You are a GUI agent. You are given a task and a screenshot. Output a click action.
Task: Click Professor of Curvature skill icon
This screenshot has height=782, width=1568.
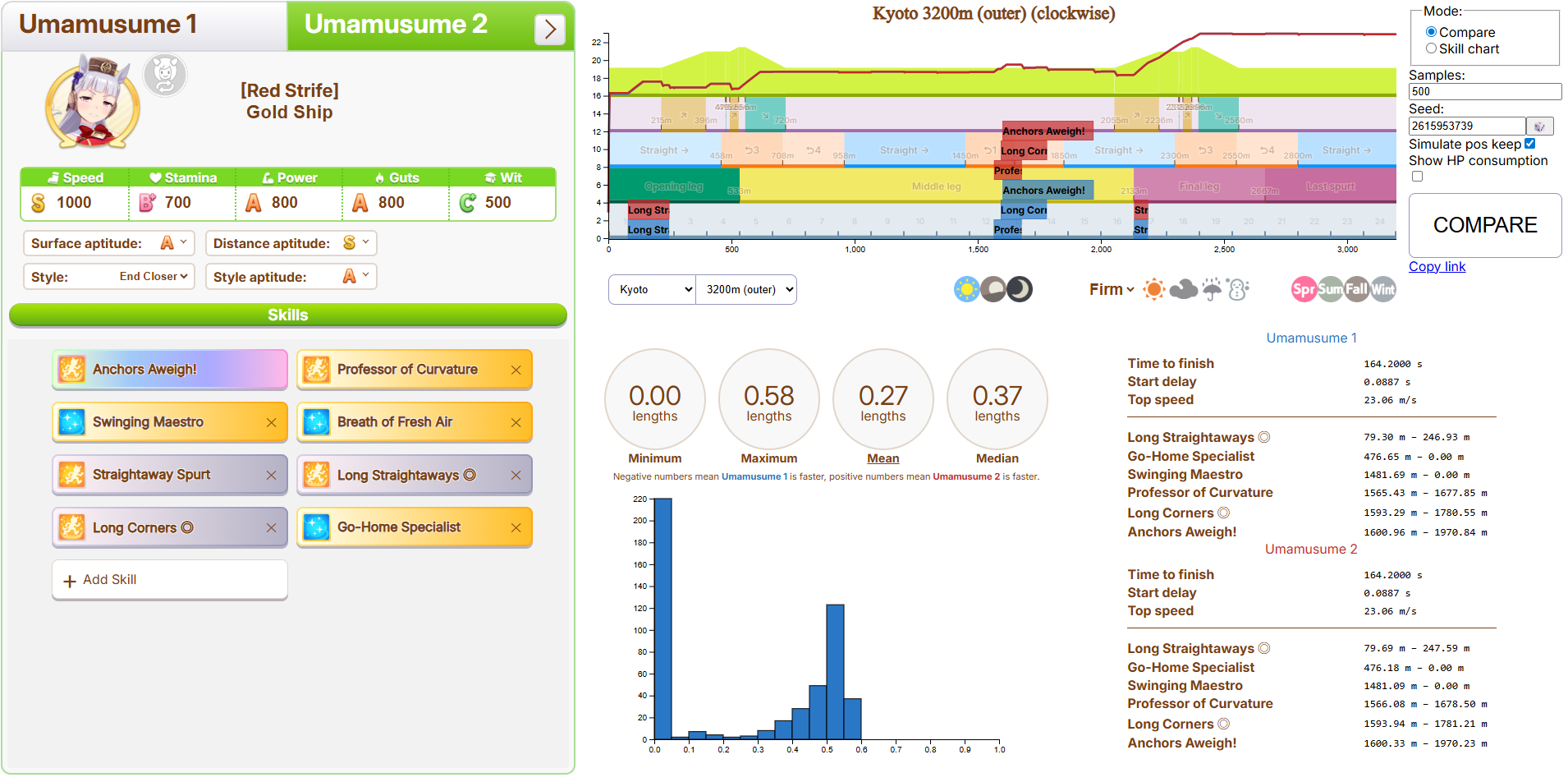(x=316, y=370)
